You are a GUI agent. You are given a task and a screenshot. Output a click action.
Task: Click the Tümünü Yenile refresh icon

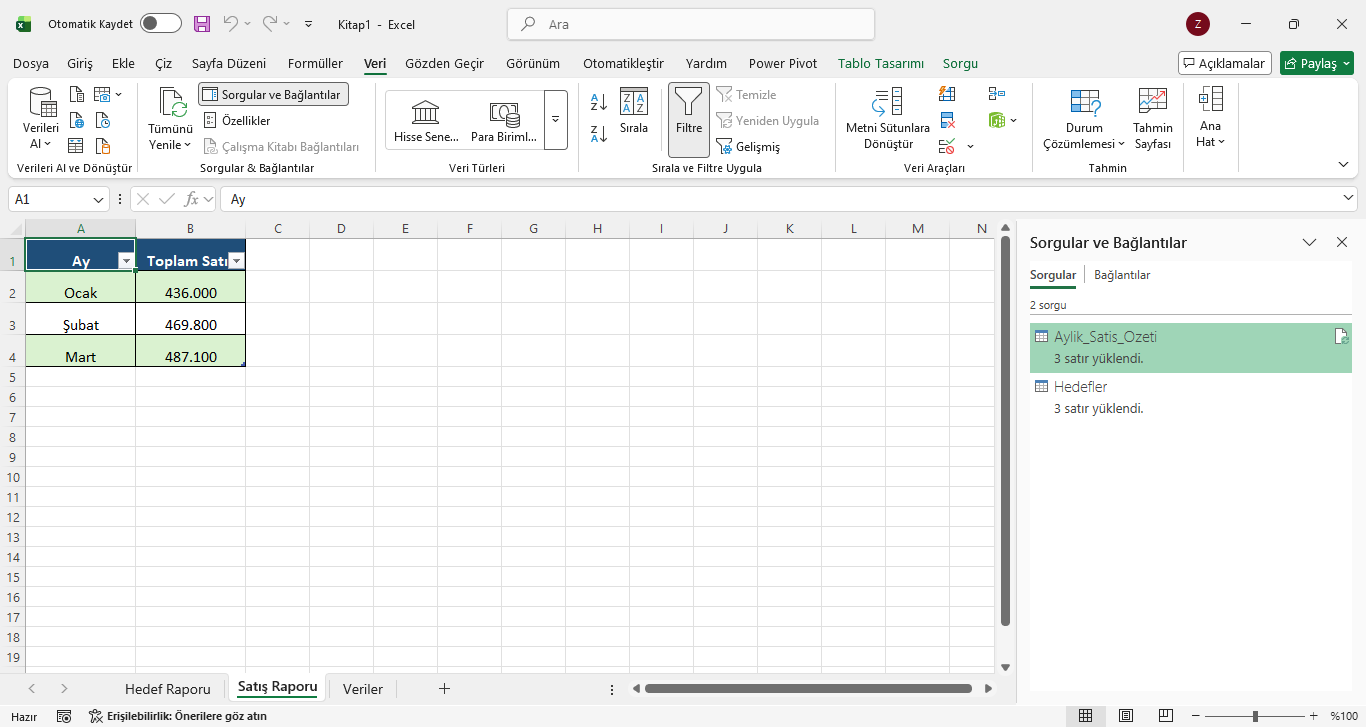pyautogui.click(x=170, y=103)
